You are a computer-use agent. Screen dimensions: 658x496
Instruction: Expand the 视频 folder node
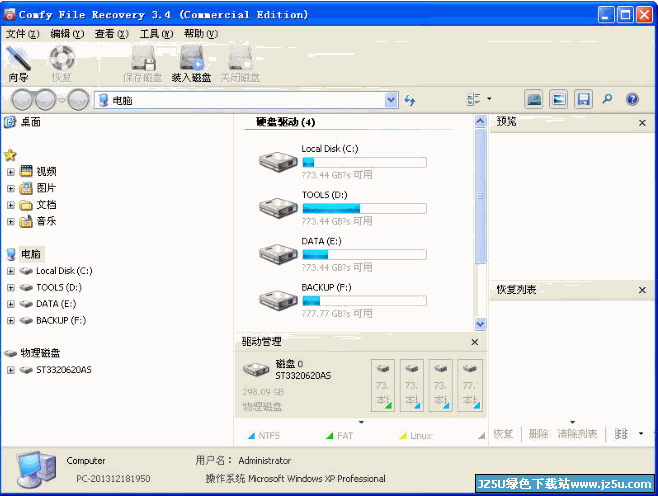click(x=11, y=172)
